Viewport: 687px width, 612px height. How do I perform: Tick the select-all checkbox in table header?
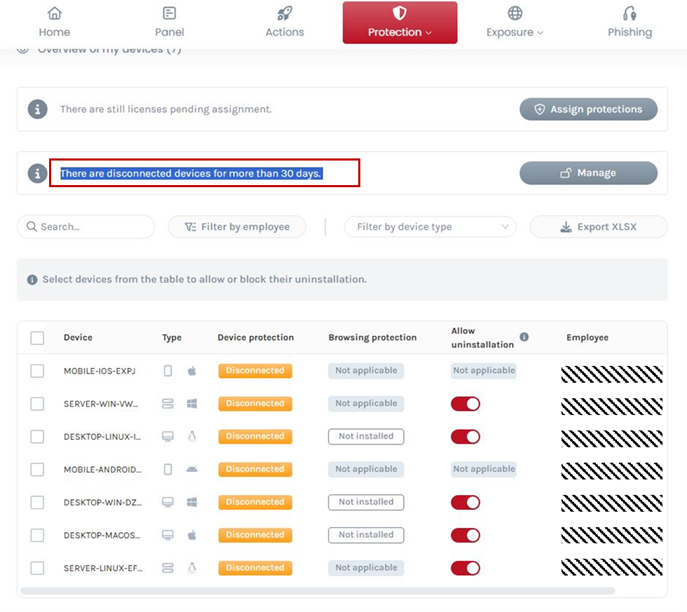[x=37, y=338]
